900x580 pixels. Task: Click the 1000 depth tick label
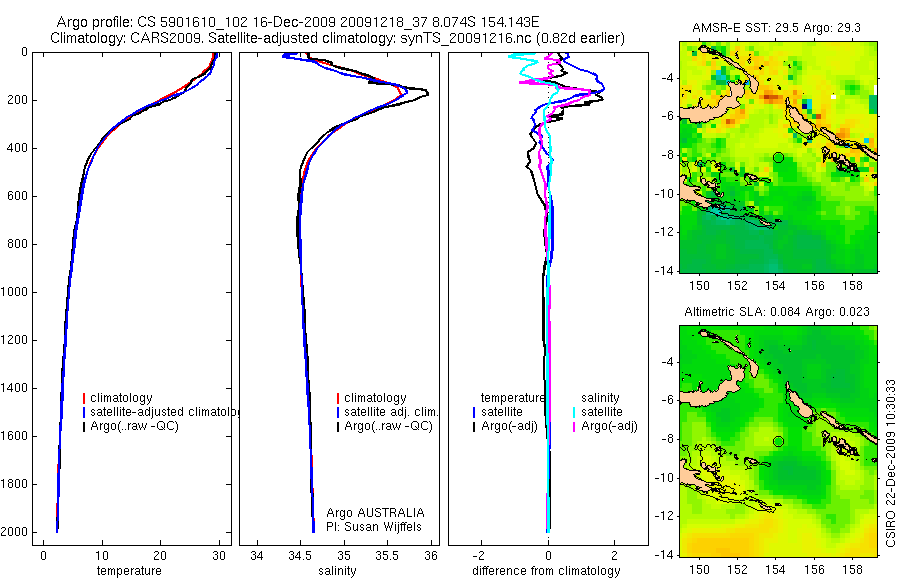13,292
